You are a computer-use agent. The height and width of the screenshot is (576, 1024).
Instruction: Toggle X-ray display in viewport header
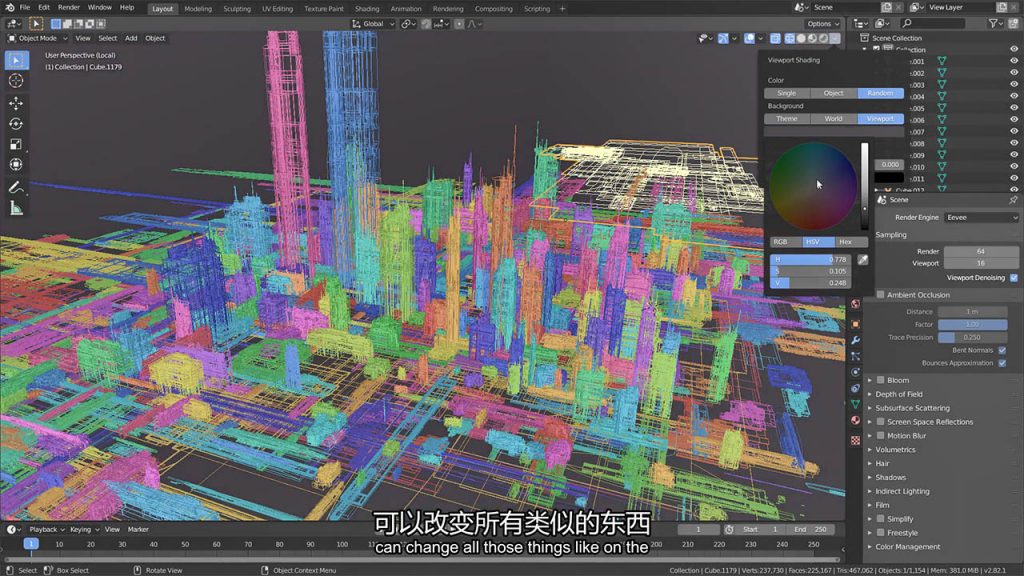775,39
